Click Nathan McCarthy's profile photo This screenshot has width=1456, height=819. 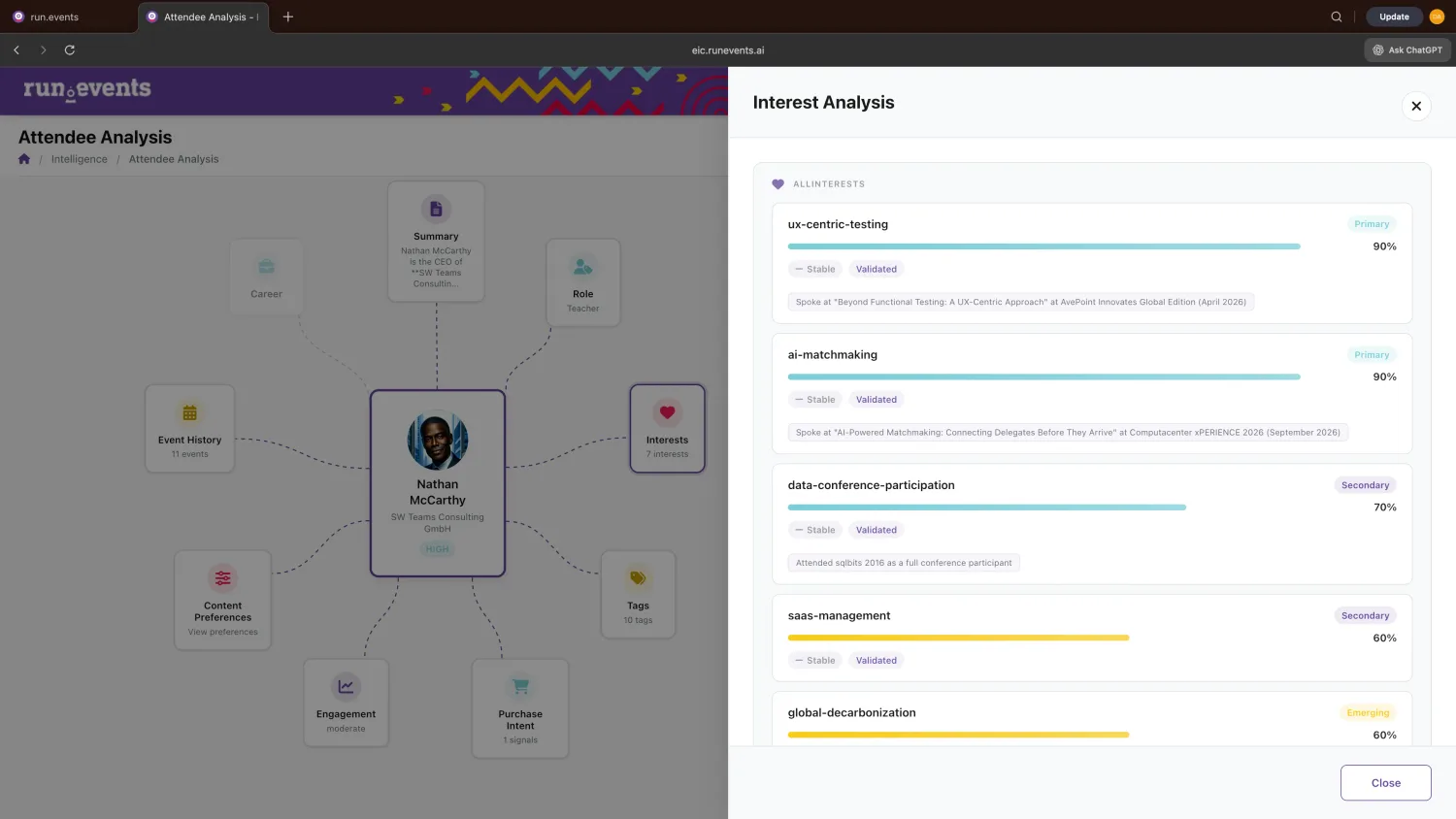coord(438,442)
